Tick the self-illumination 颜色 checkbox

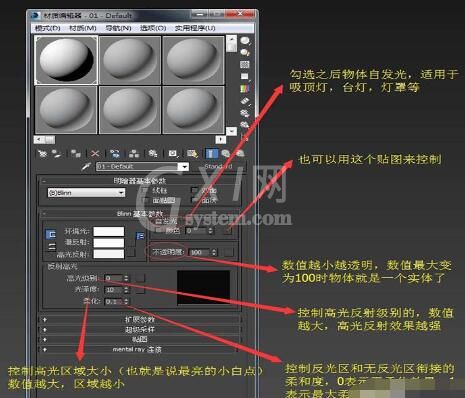click(x=159, y=230)
